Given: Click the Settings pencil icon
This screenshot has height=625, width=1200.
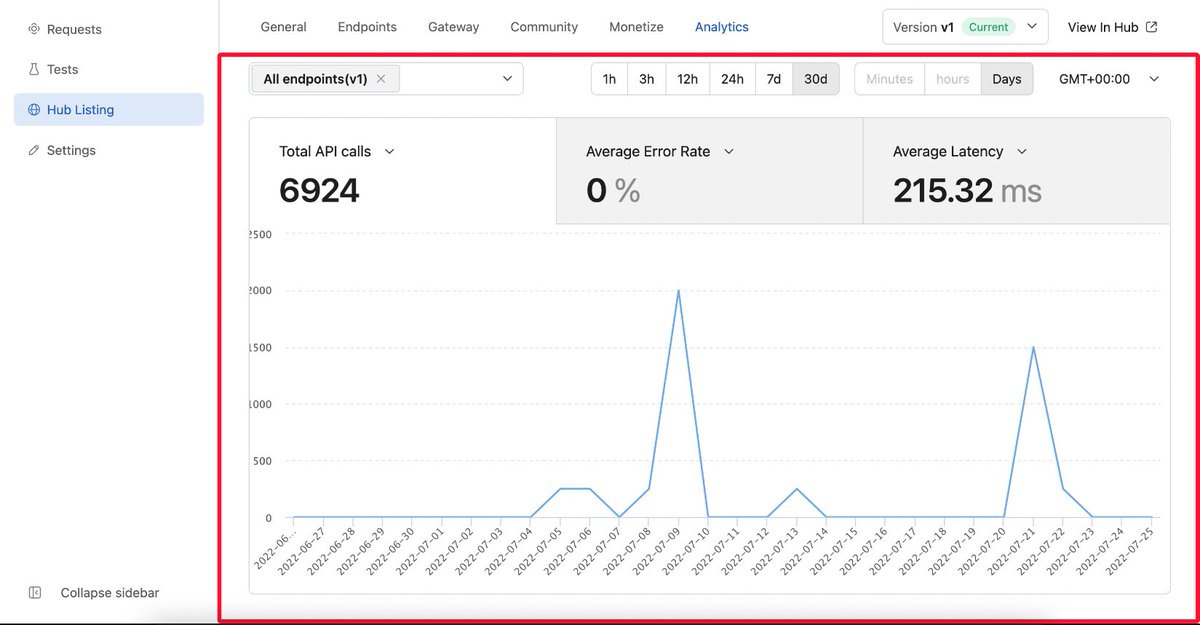Looking at the screenshot, I should (x=34, y=150).
